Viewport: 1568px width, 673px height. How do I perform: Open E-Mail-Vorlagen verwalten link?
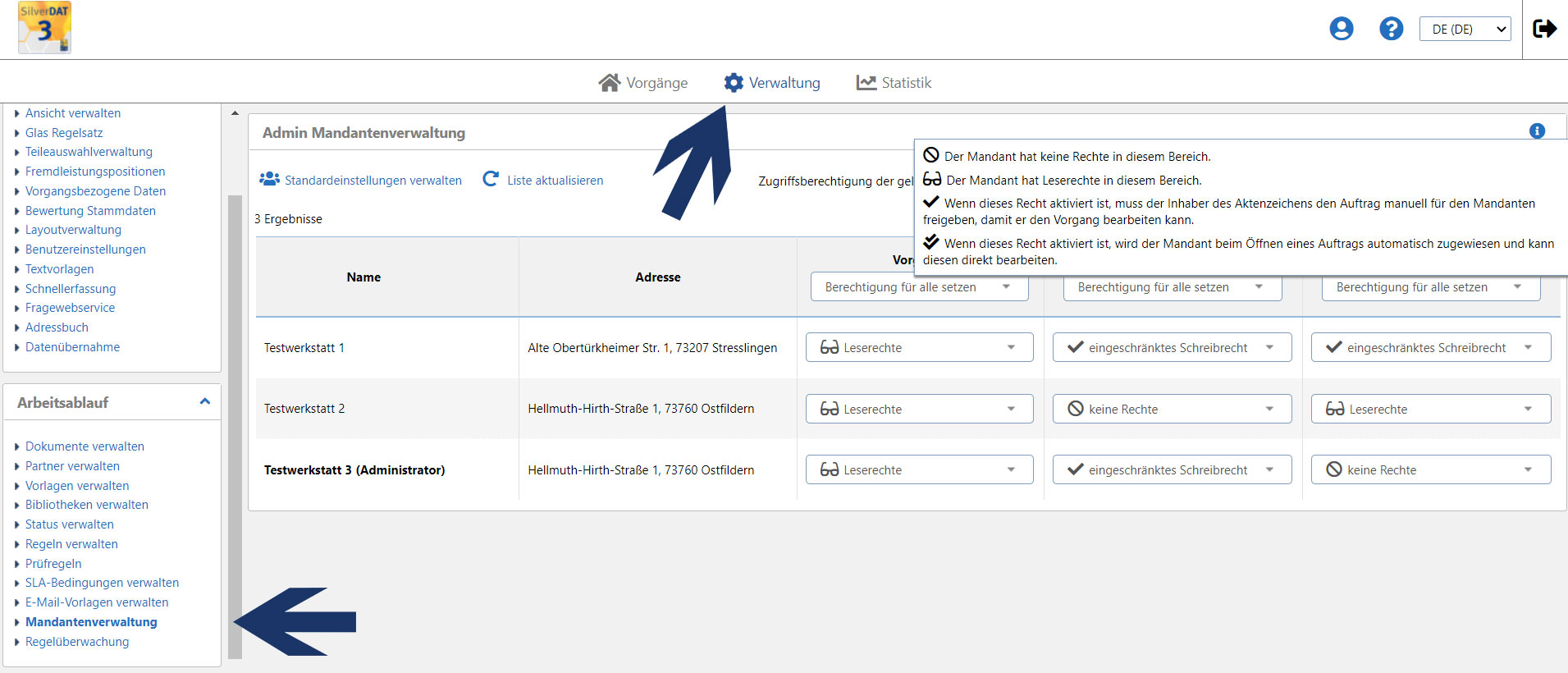click(97, 602)
